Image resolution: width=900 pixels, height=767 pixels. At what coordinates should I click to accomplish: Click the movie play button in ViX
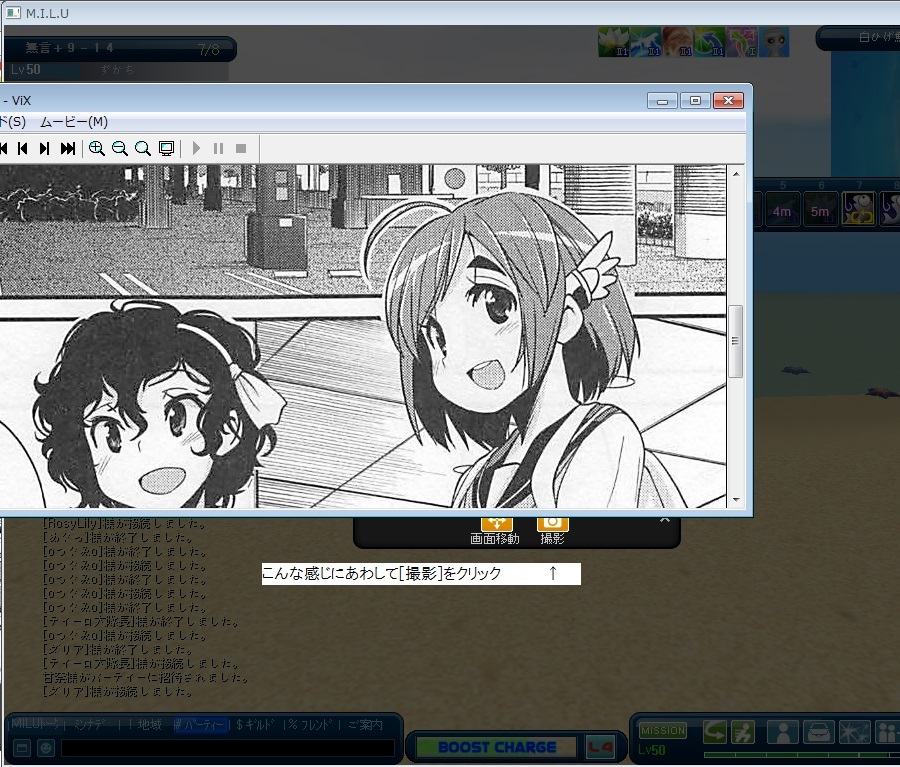pos(196,149)
